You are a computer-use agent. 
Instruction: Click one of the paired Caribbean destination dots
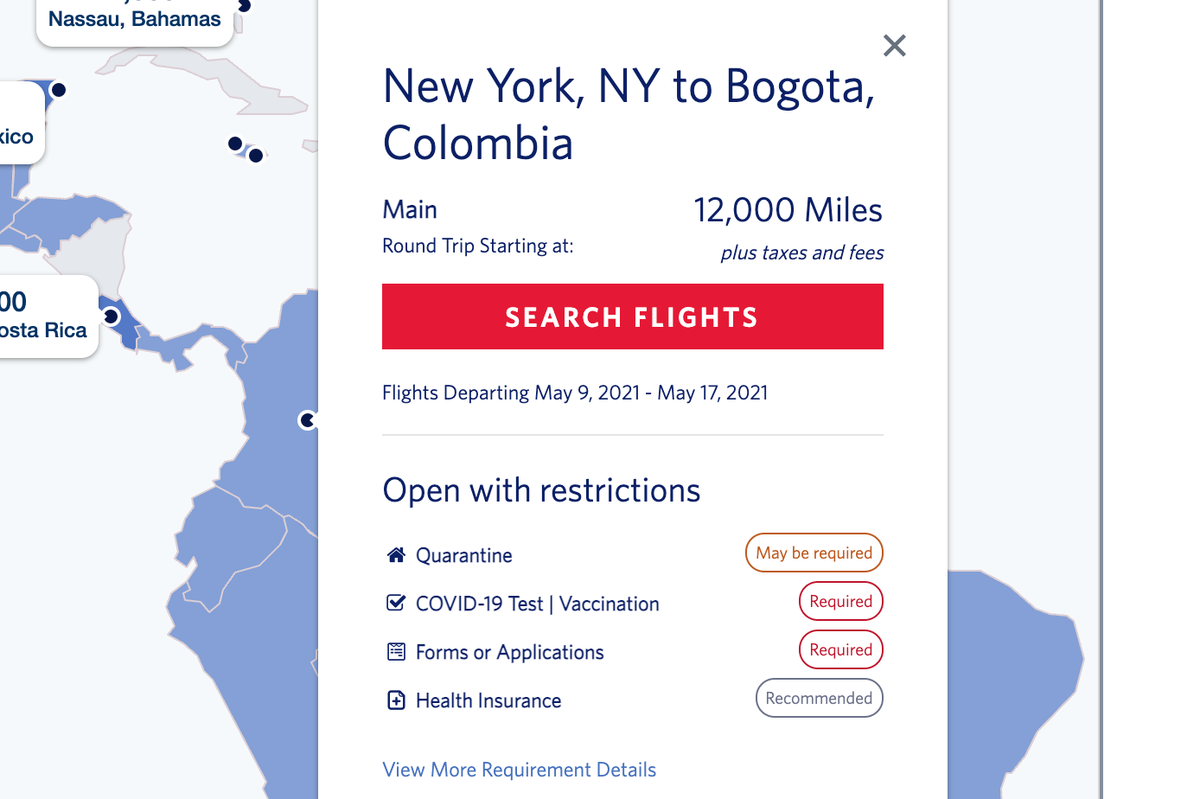(x=237, y=145)
